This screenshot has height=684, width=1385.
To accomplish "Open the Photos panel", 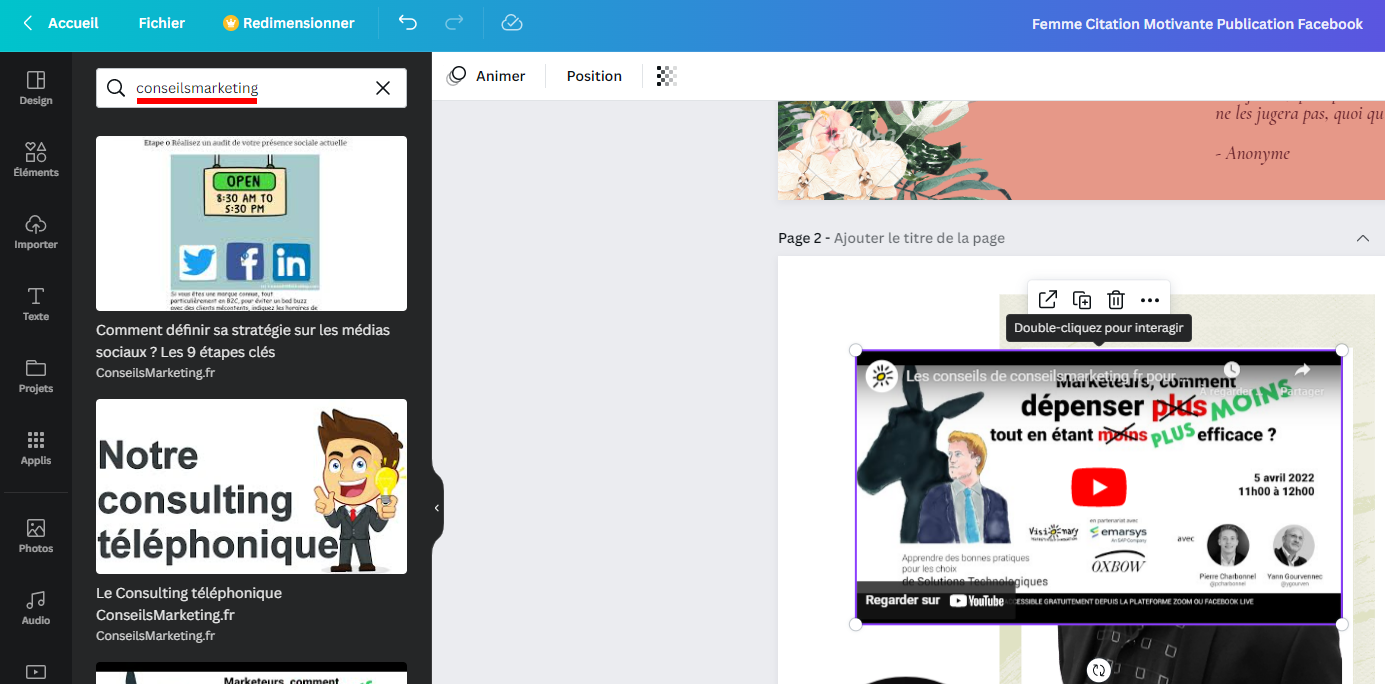I will coord(36,536).
